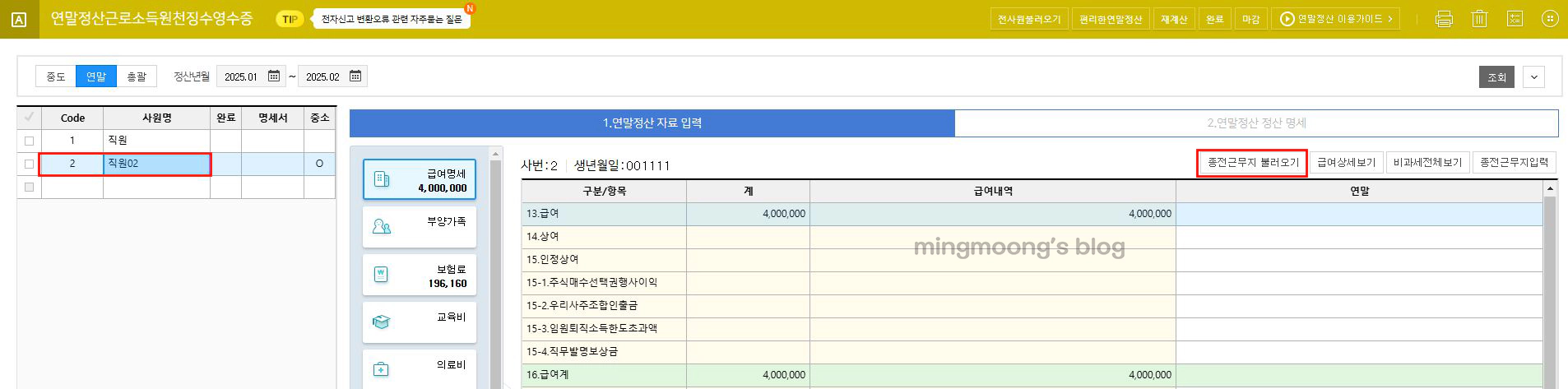Click the A logo icon in the header

[x=19, y=20]
